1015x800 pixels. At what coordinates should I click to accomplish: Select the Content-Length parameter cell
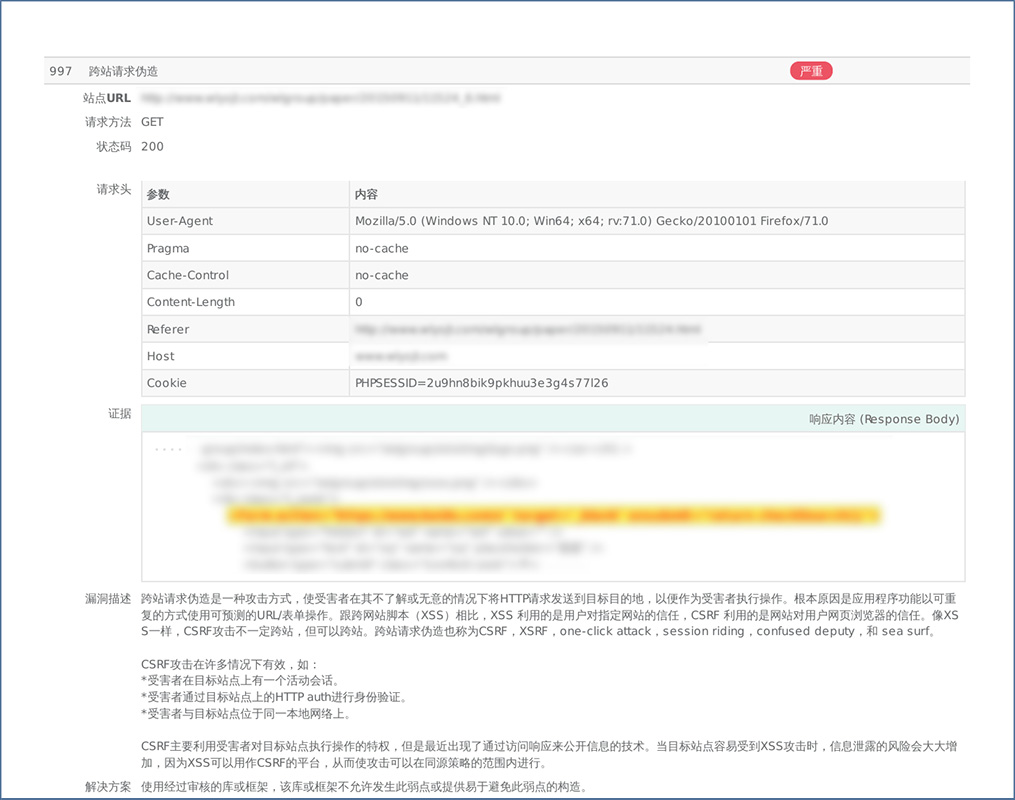point(191,302)
